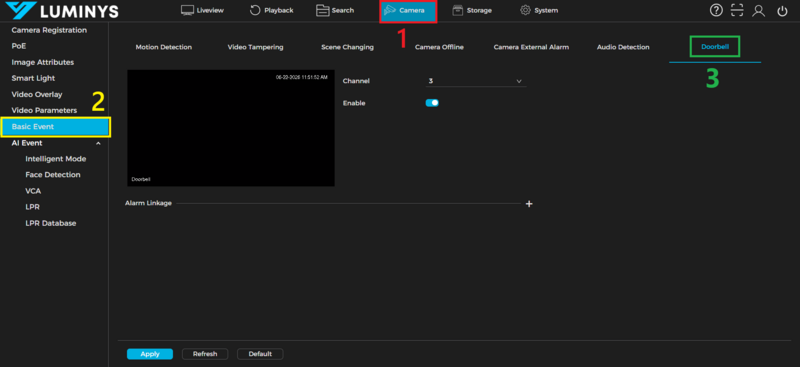This screenshot has width=800, height=367.
Task: Open the Liveview section
Action: coord(203,10)
